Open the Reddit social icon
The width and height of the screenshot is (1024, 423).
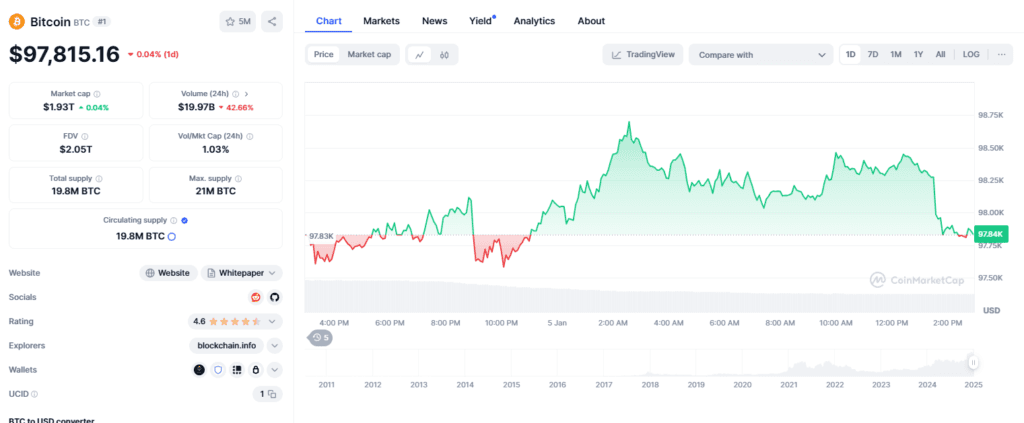256,297
